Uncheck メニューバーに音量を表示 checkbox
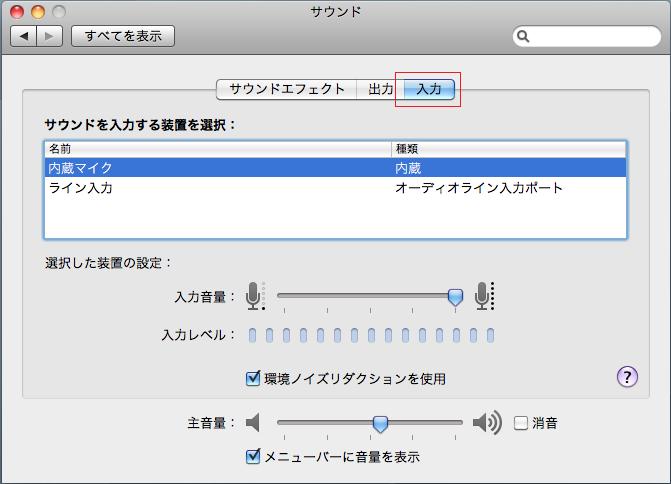The width and height of the screenshot is (671, 484). pyautogui.click(x=253, y=457)
